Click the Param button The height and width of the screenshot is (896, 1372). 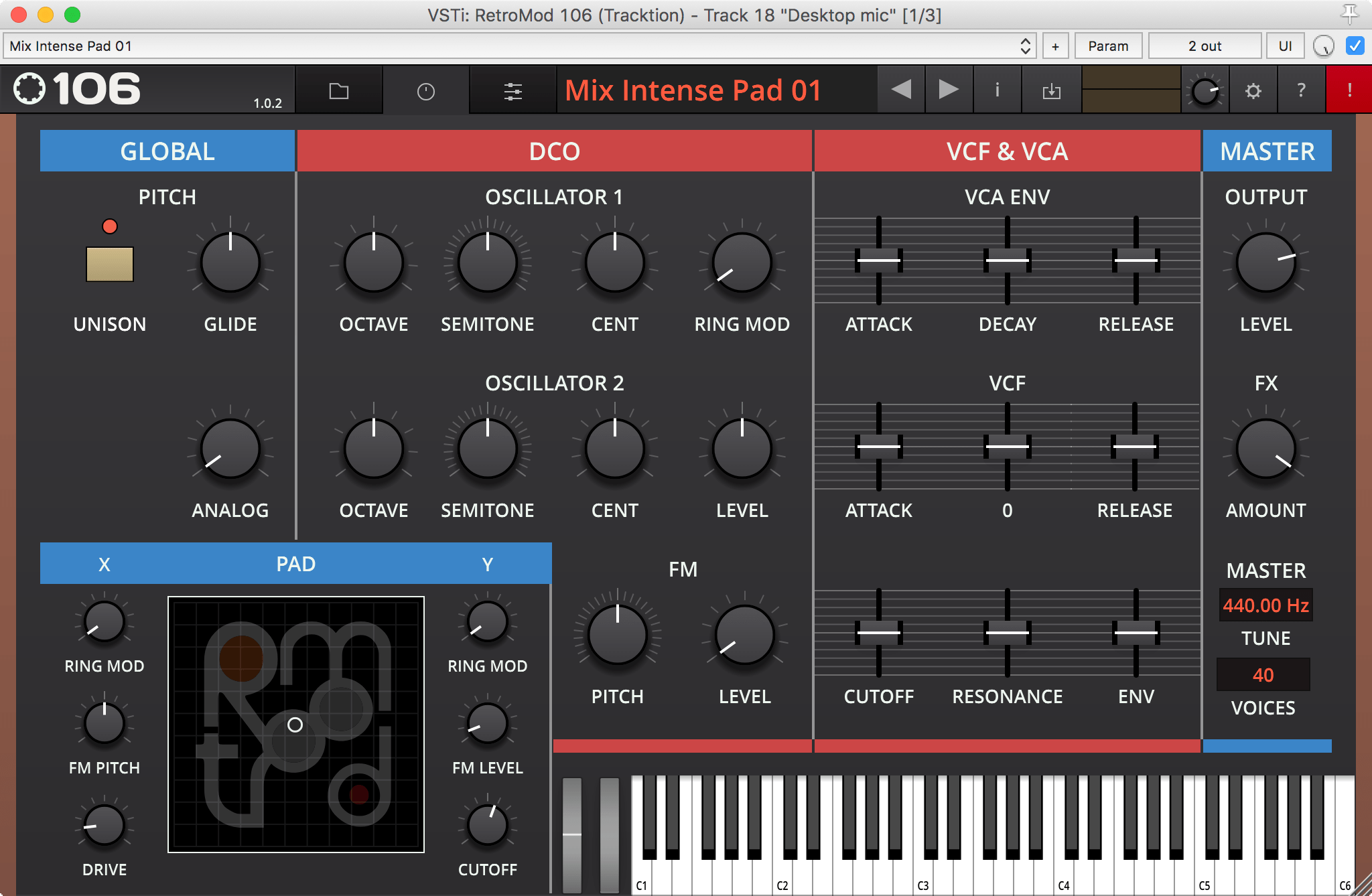[x=1108, y=46]
